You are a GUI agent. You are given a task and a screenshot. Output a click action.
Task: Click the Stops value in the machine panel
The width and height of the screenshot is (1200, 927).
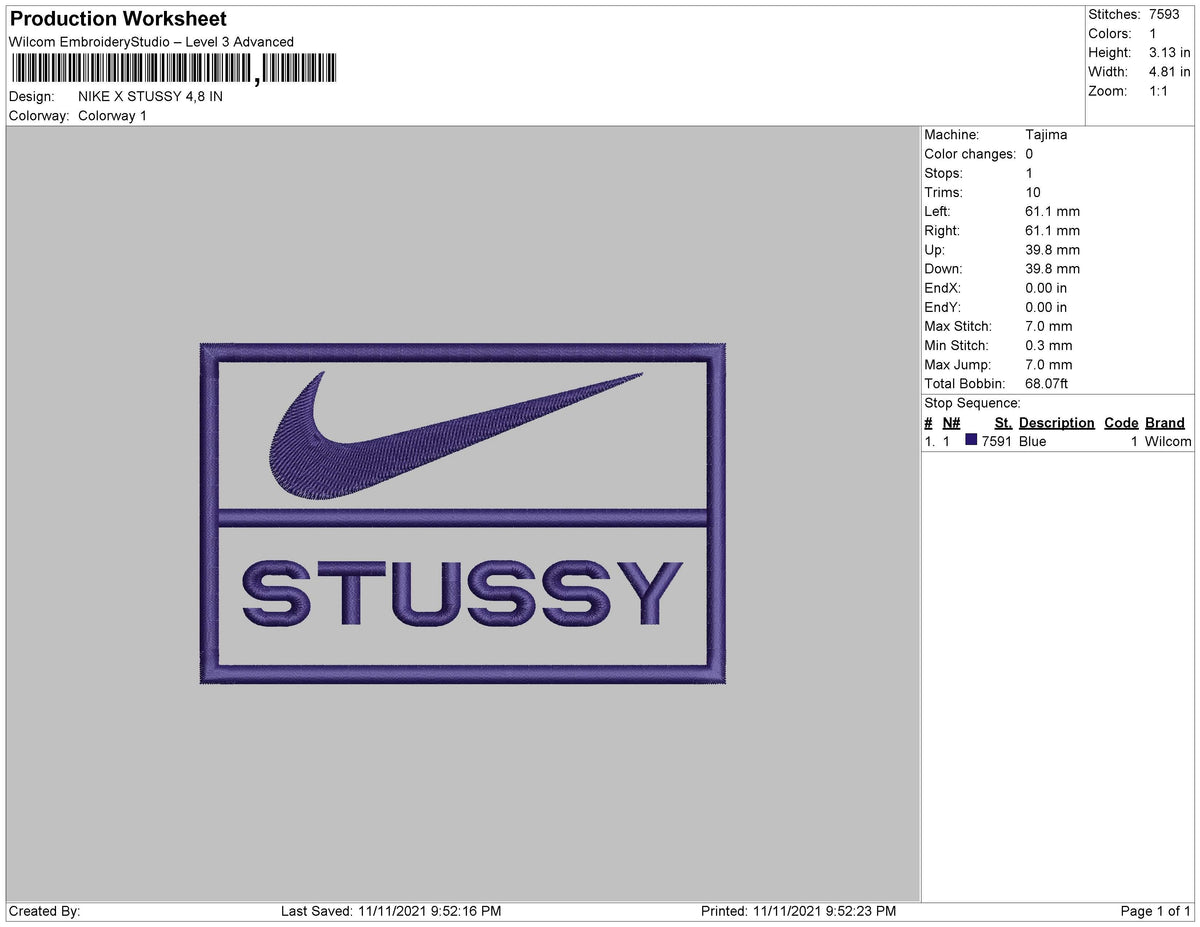1030,173
